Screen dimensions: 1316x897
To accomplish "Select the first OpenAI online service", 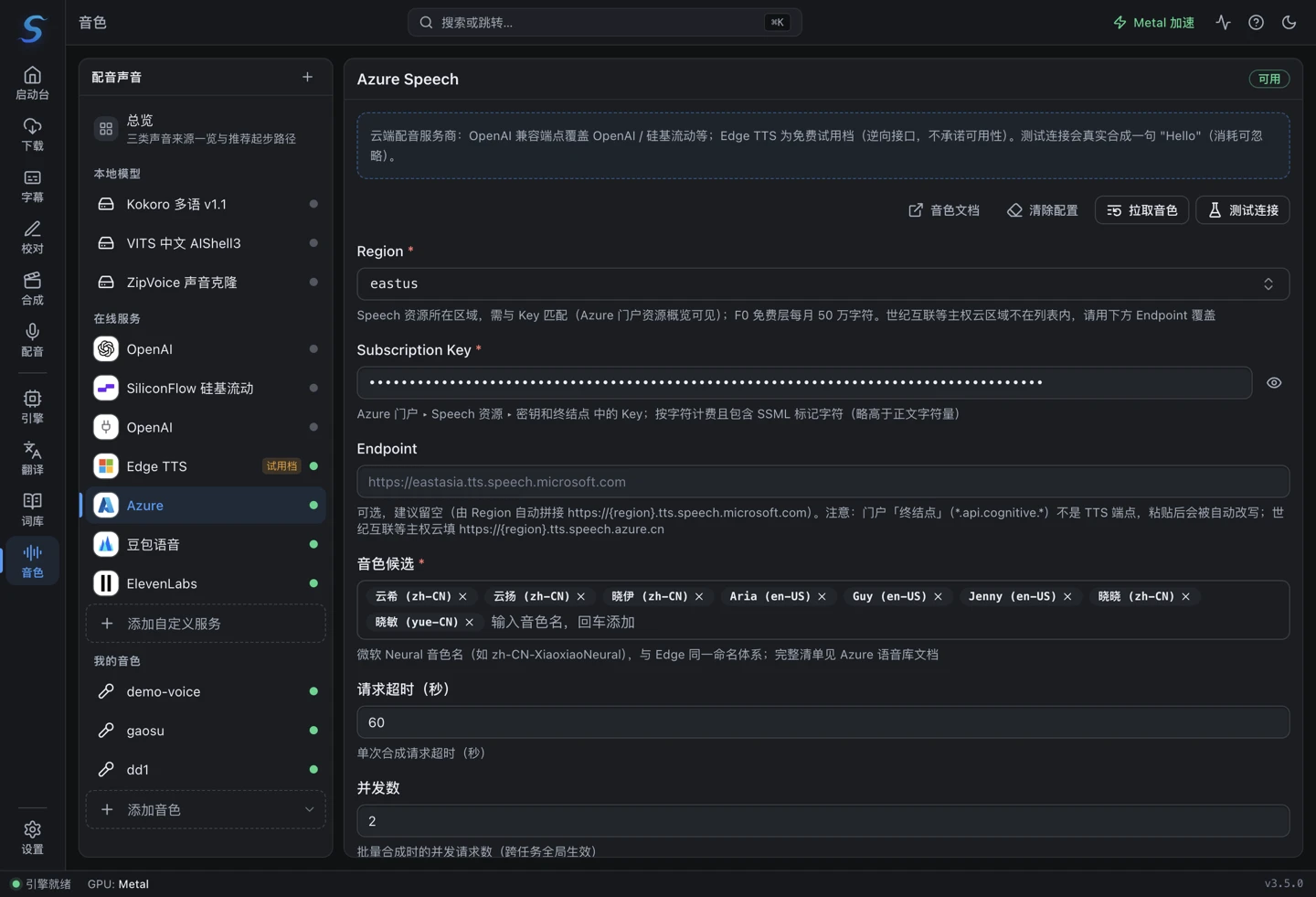I will pos(206,349).
